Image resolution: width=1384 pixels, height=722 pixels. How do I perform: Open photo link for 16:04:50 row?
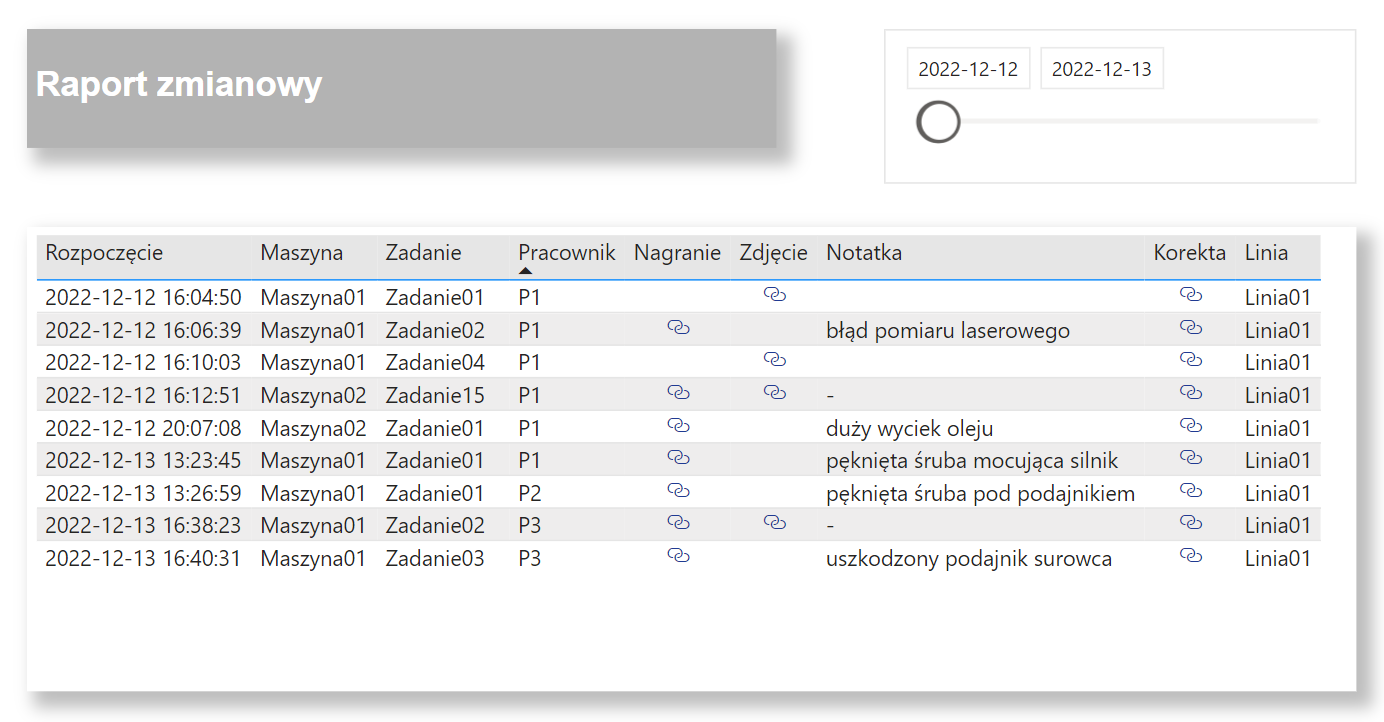pos(774,294)
